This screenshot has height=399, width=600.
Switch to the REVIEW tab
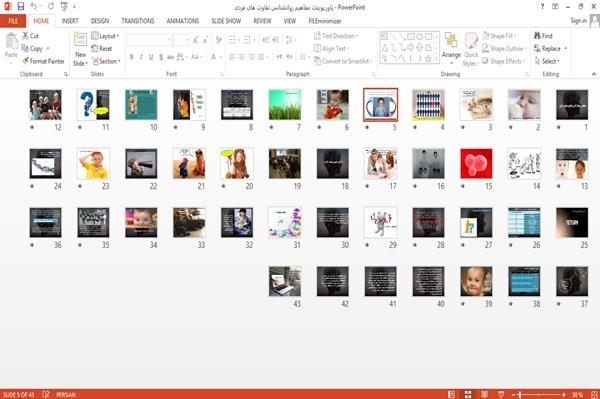pos(262,21)
